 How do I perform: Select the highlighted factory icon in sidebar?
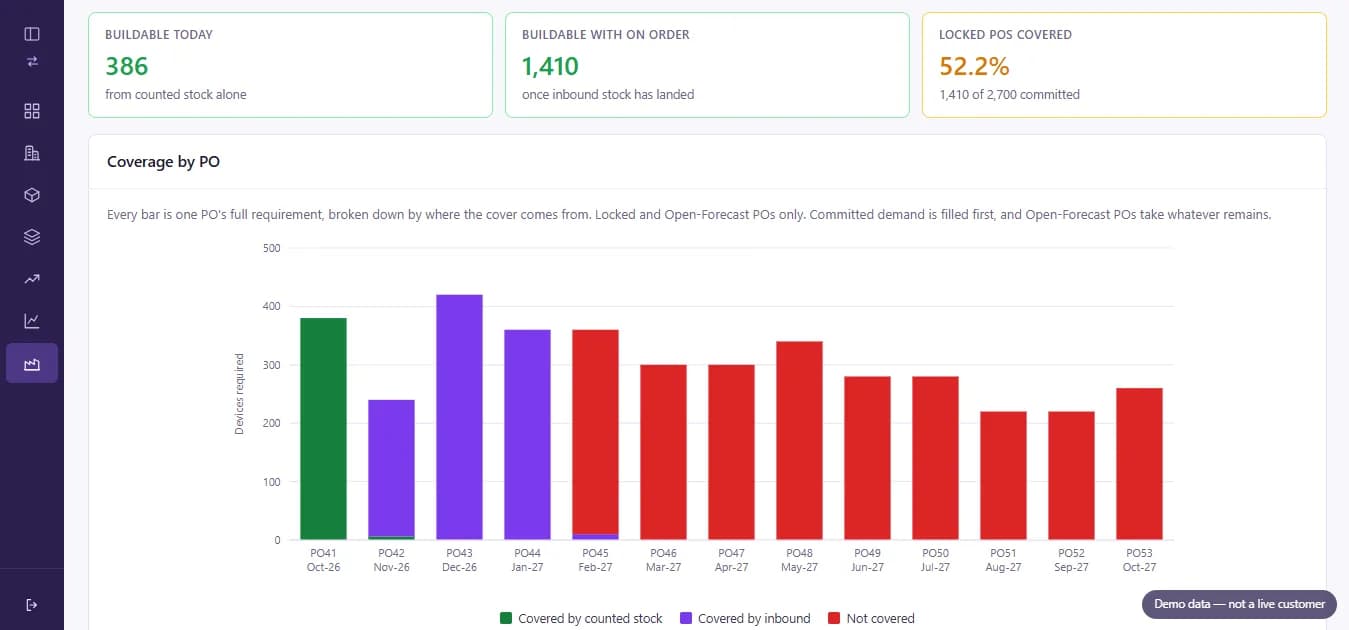32,363
